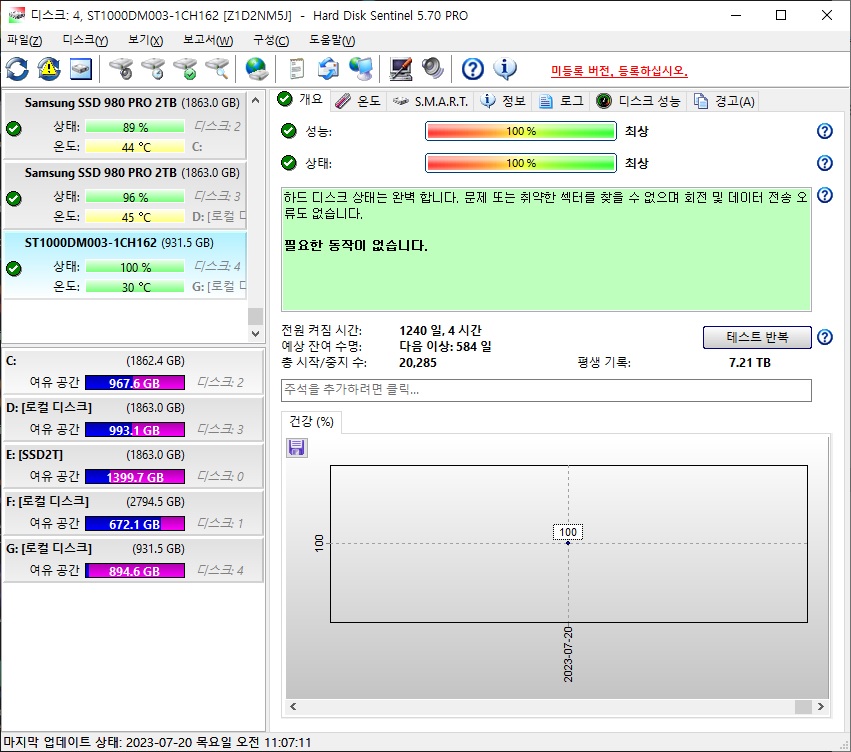Click the F: free space bar showing 672.1 GB

click(135, 524)
